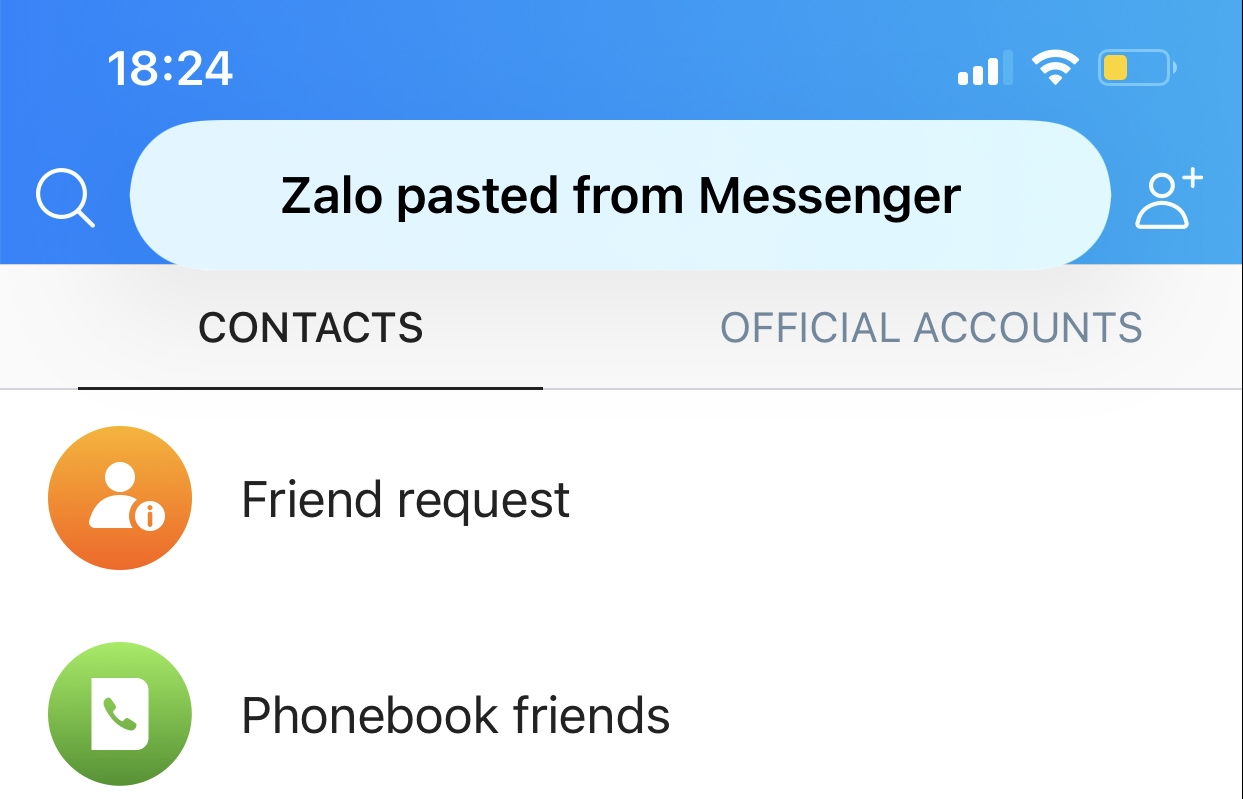Switch to the Contacts tab
The width and height of the screenshot is (1243, 799).
310,328
